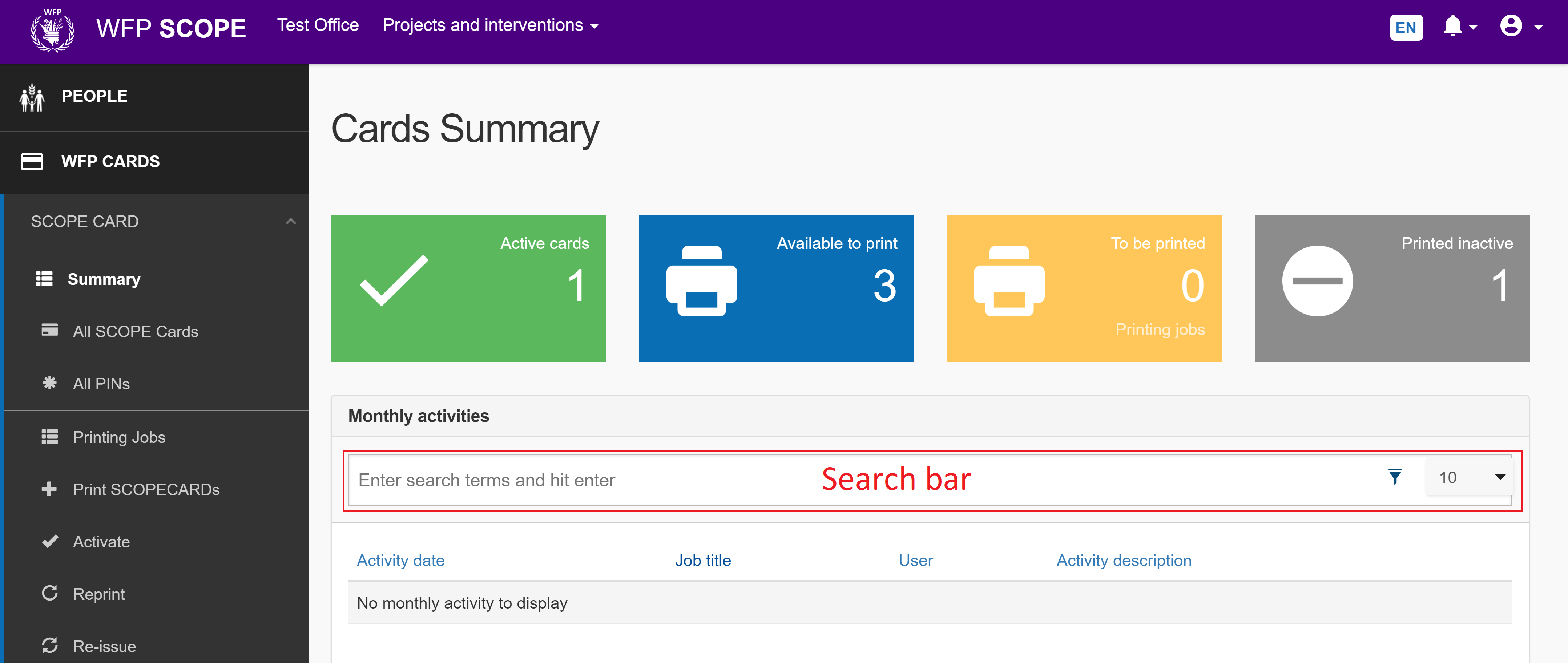Click the WFP CARDS card icon
The height and width of the screenshot is (663, 1568).
click(32, 162)
